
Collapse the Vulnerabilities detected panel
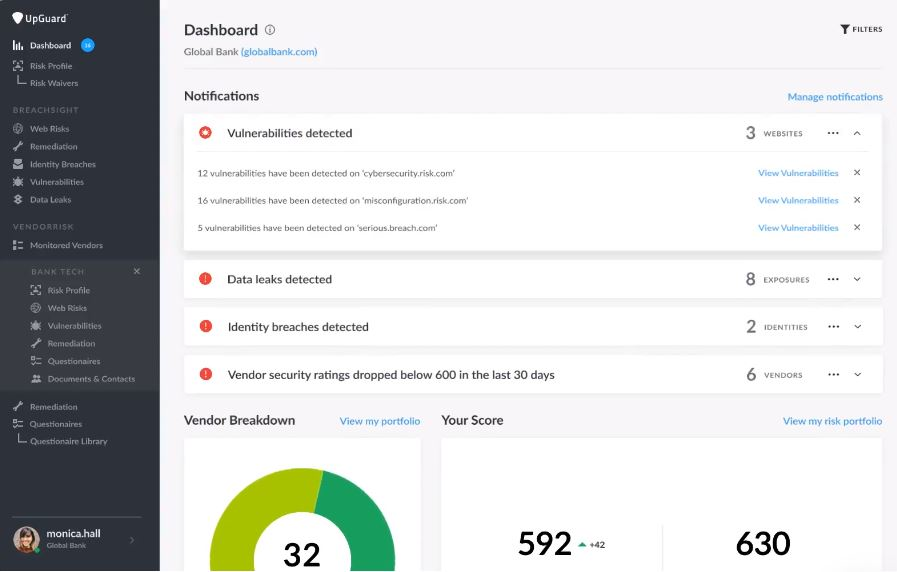[857, 133]
